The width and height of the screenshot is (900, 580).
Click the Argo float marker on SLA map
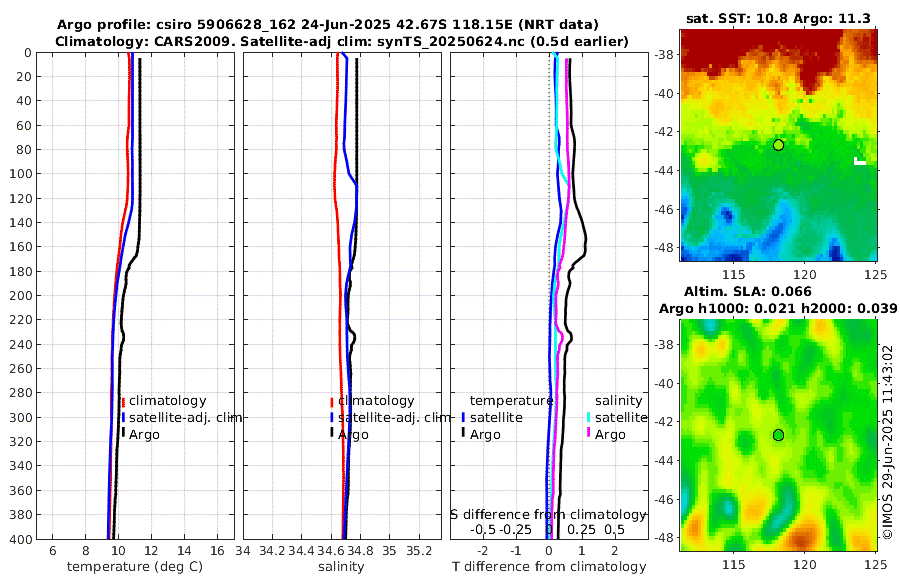[x=778, y=435]
